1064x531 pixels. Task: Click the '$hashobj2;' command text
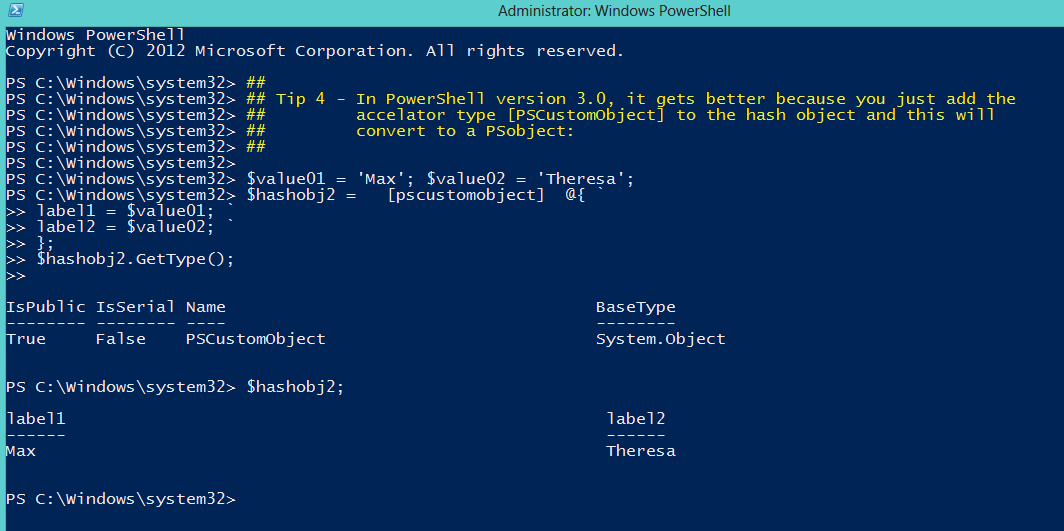pos(296,387)
